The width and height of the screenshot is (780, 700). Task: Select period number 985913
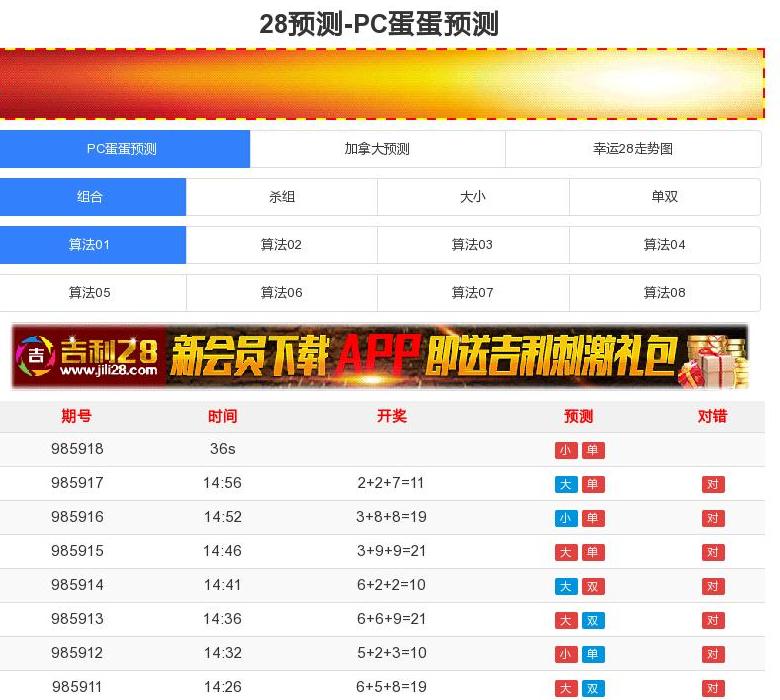tap(77, 619)
